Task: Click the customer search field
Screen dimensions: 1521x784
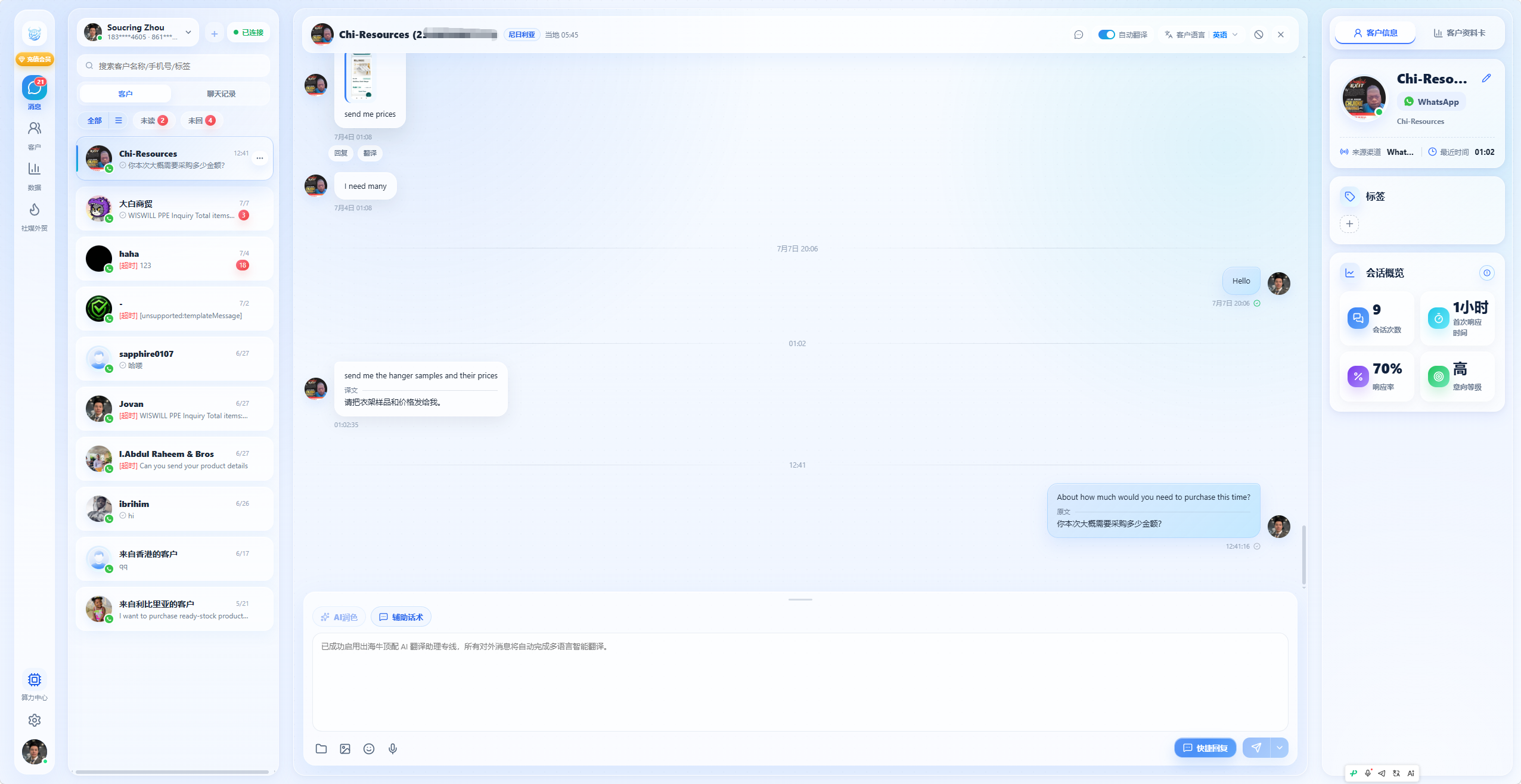Action: (173, 66)
